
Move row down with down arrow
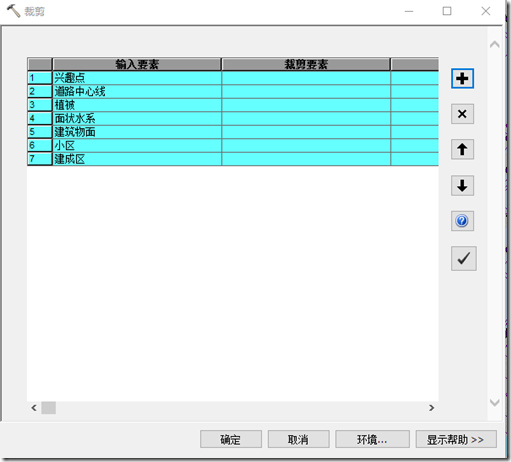click(462, 185)
